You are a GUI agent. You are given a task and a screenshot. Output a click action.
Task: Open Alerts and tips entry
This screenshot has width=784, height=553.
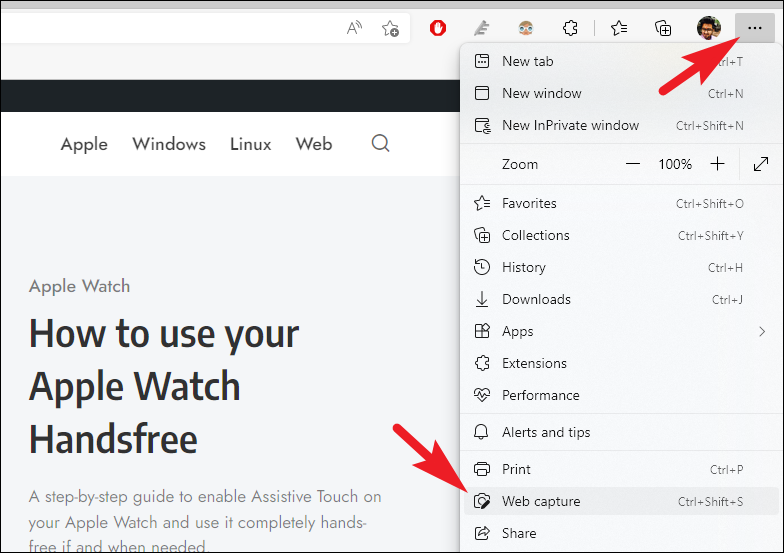pyautogui.click(x=621, y=432)
